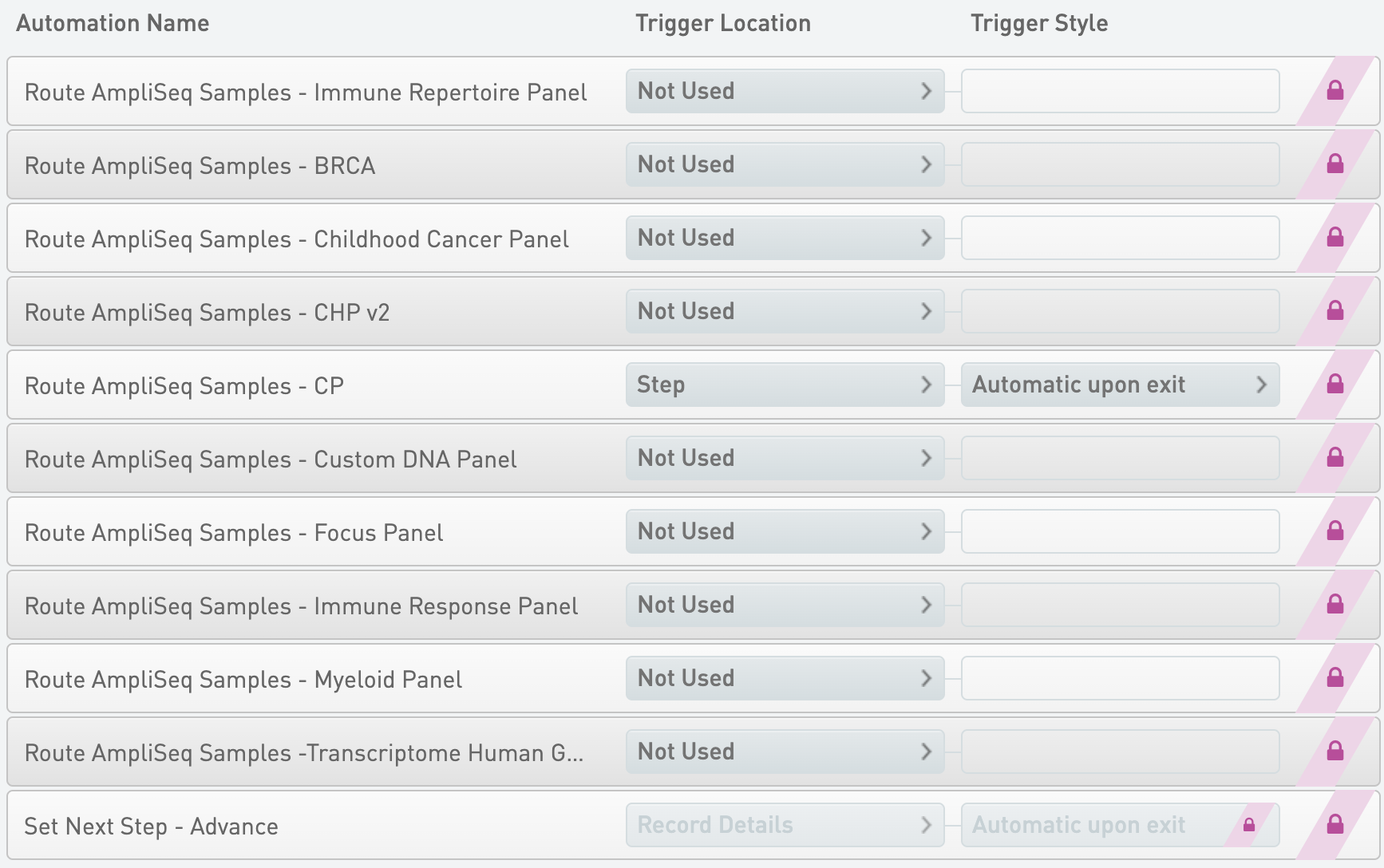Expand Trigger Location for Transcriptome Human row

(785, 752)
